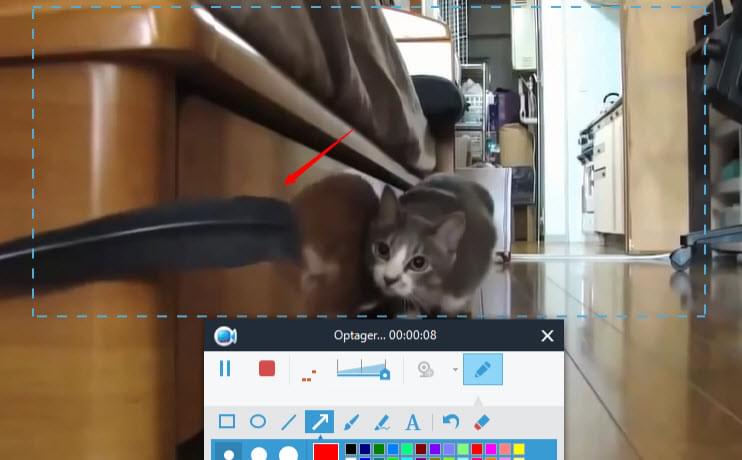742x460 pixels.
Task: Pick the yellow color swatch
Action: [x=519, y=449]
